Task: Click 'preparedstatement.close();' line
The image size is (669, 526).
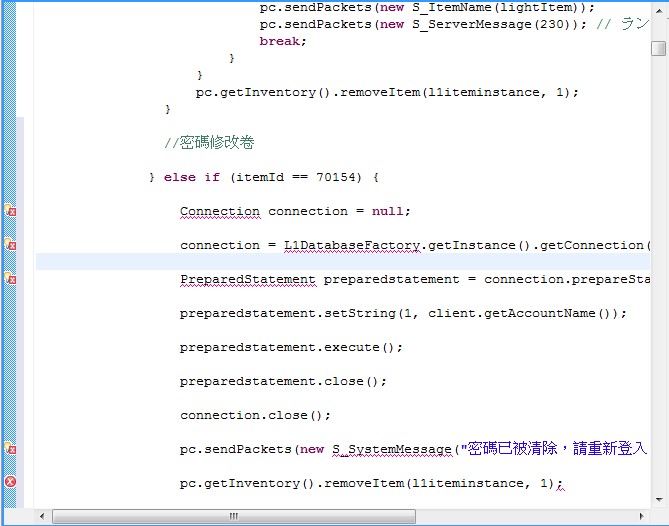Action: coord(283,381)
